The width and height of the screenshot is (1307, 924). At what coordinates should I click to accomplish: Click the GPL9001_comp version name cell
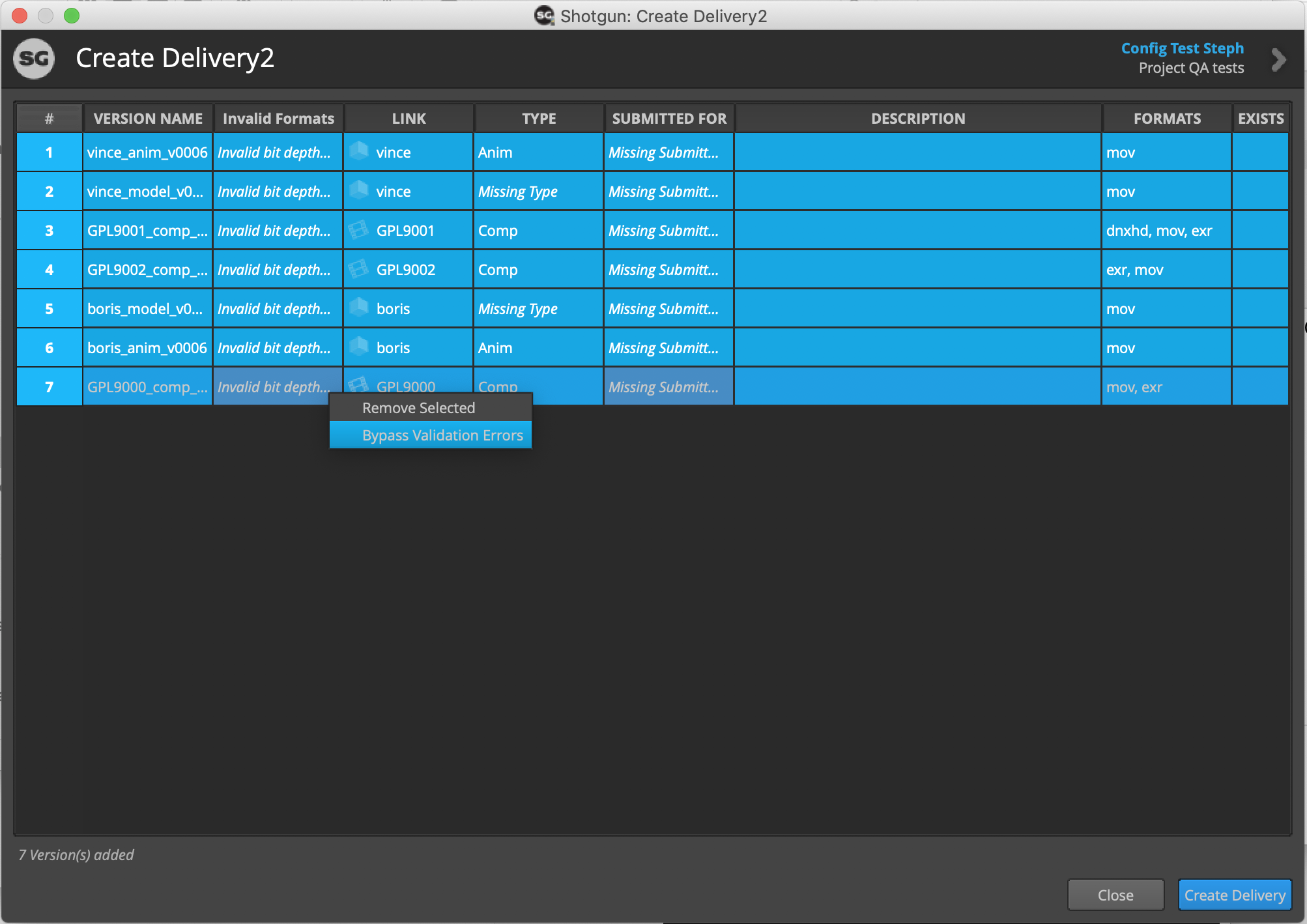coord(148,231)
